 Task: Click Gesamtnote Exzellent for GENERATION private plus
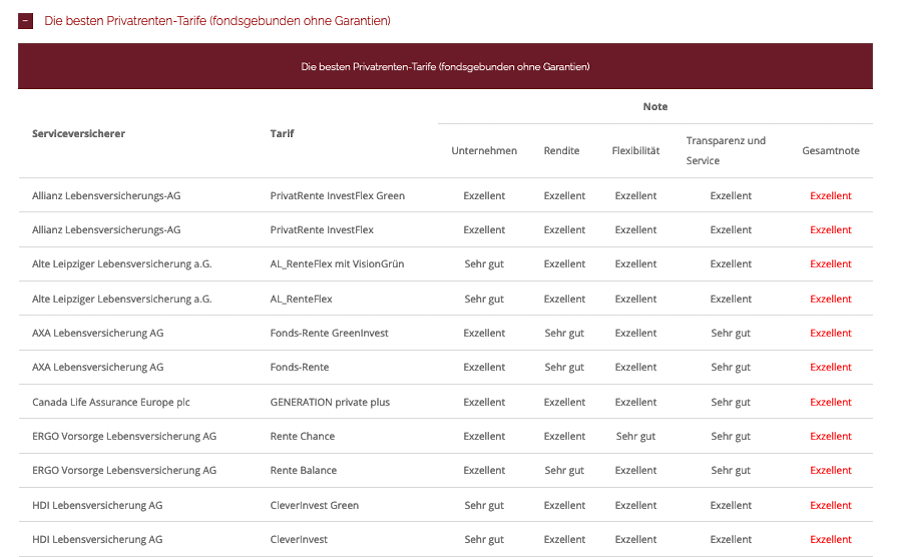click(x=831, y=402)
